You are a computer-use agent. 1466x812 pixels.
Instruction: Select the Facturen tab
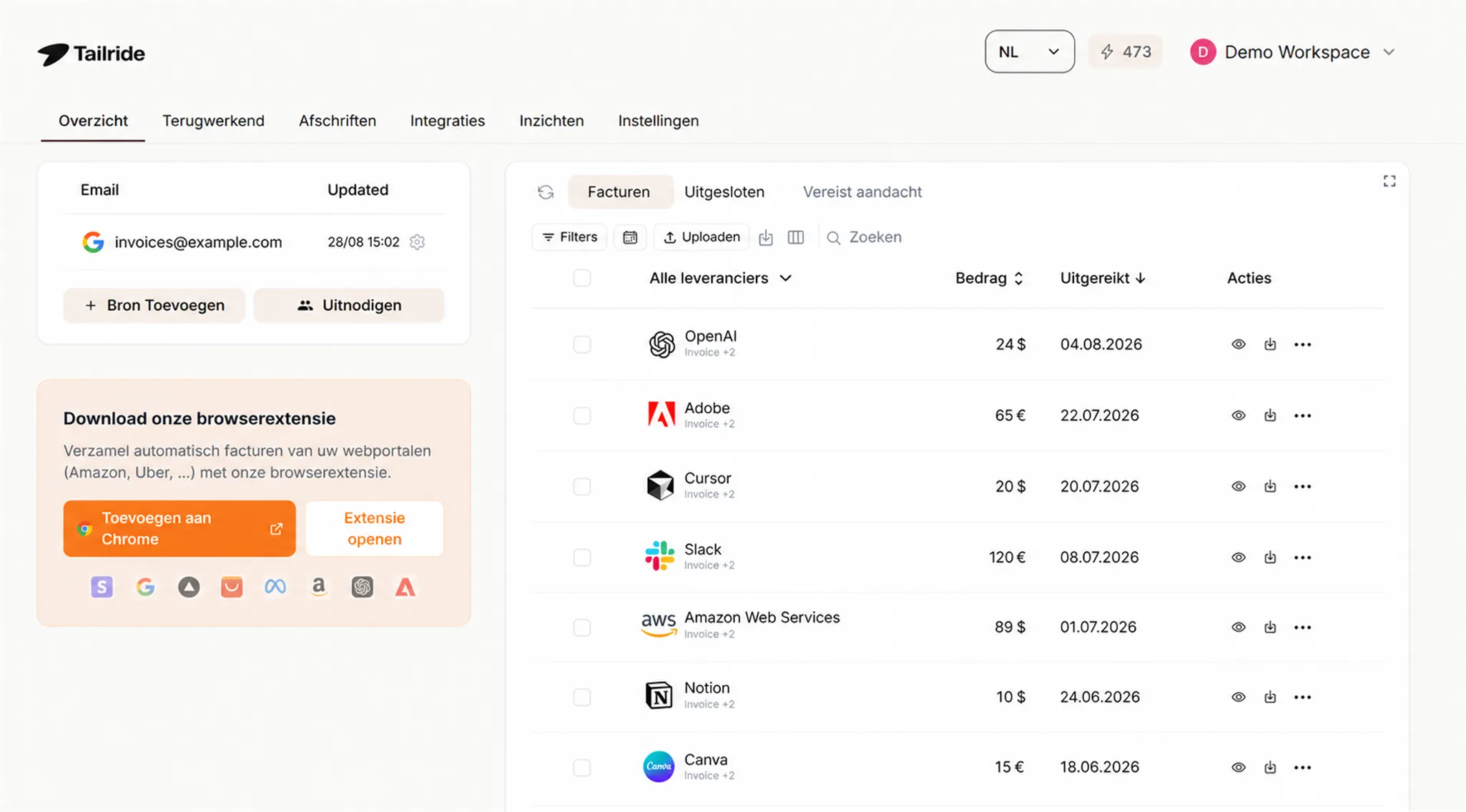tap(619, 192)
